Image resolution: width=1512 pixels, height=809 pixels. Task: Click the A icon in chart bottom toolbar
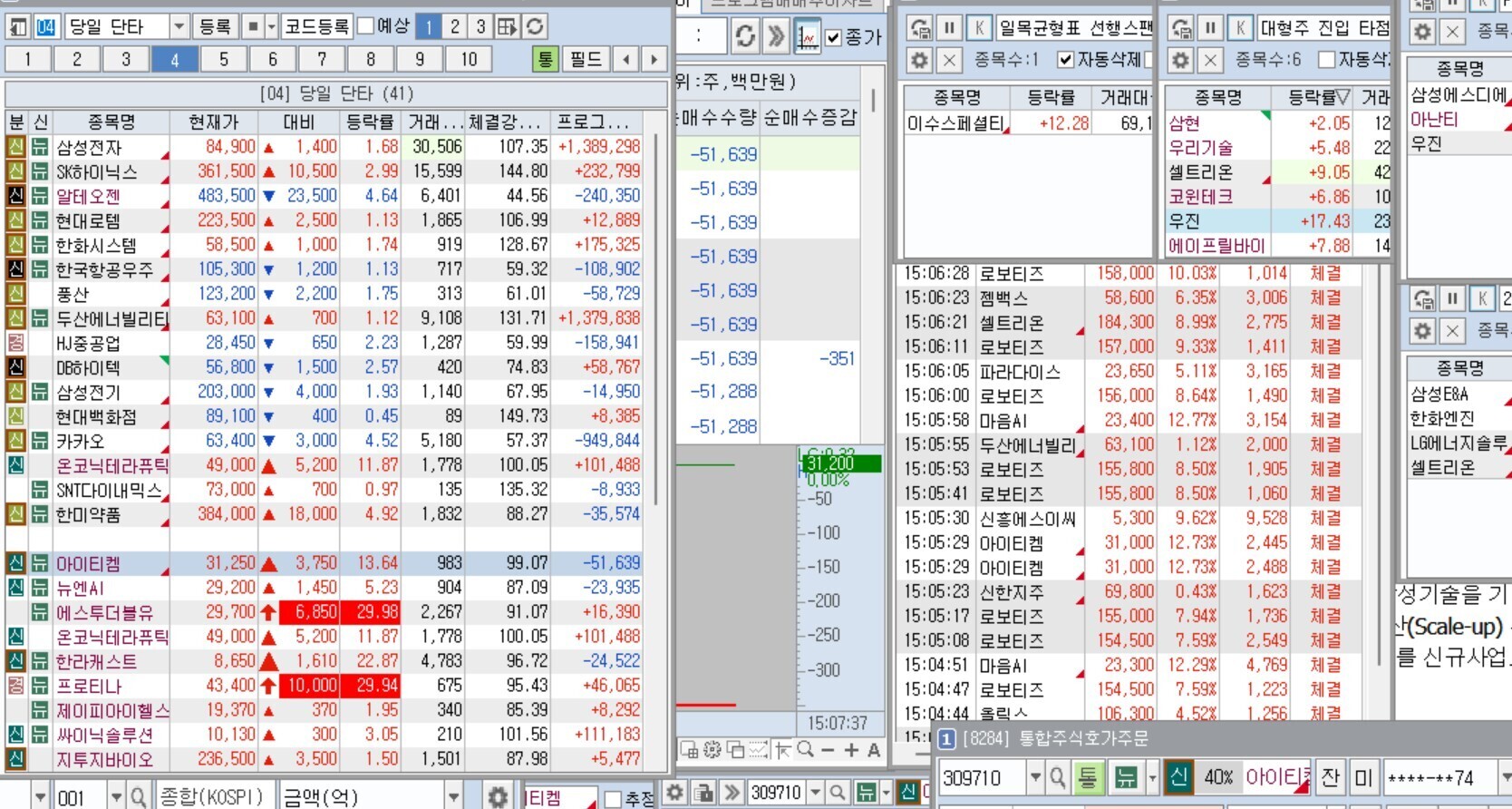click(x=873, y=750)
